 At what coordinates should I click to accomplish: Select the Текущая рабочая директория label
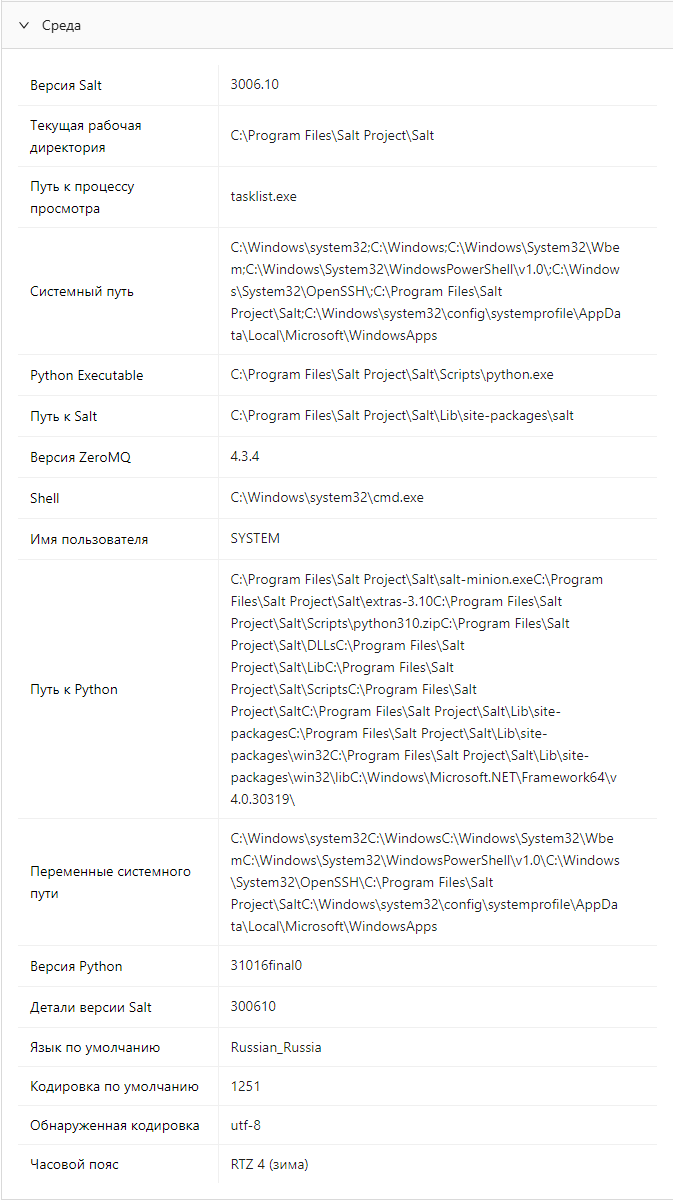pyautogui.click(x=86, y=136)
